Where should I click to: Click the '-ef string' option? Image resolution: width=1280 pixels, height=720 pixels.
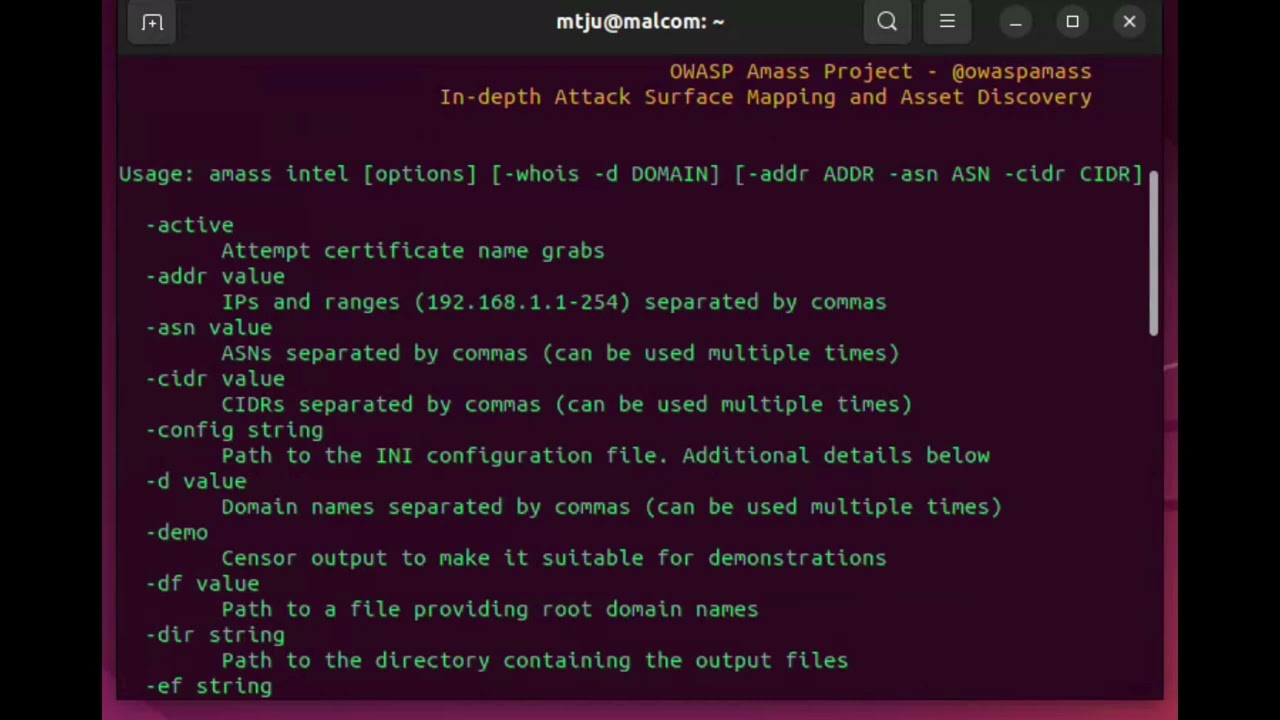[209, 686]
